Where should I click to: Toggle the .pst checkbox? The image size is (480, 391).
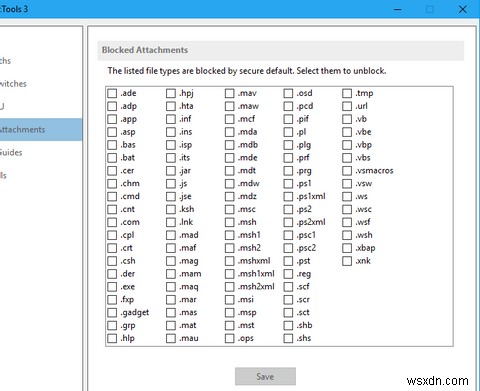tap(288, 261)
